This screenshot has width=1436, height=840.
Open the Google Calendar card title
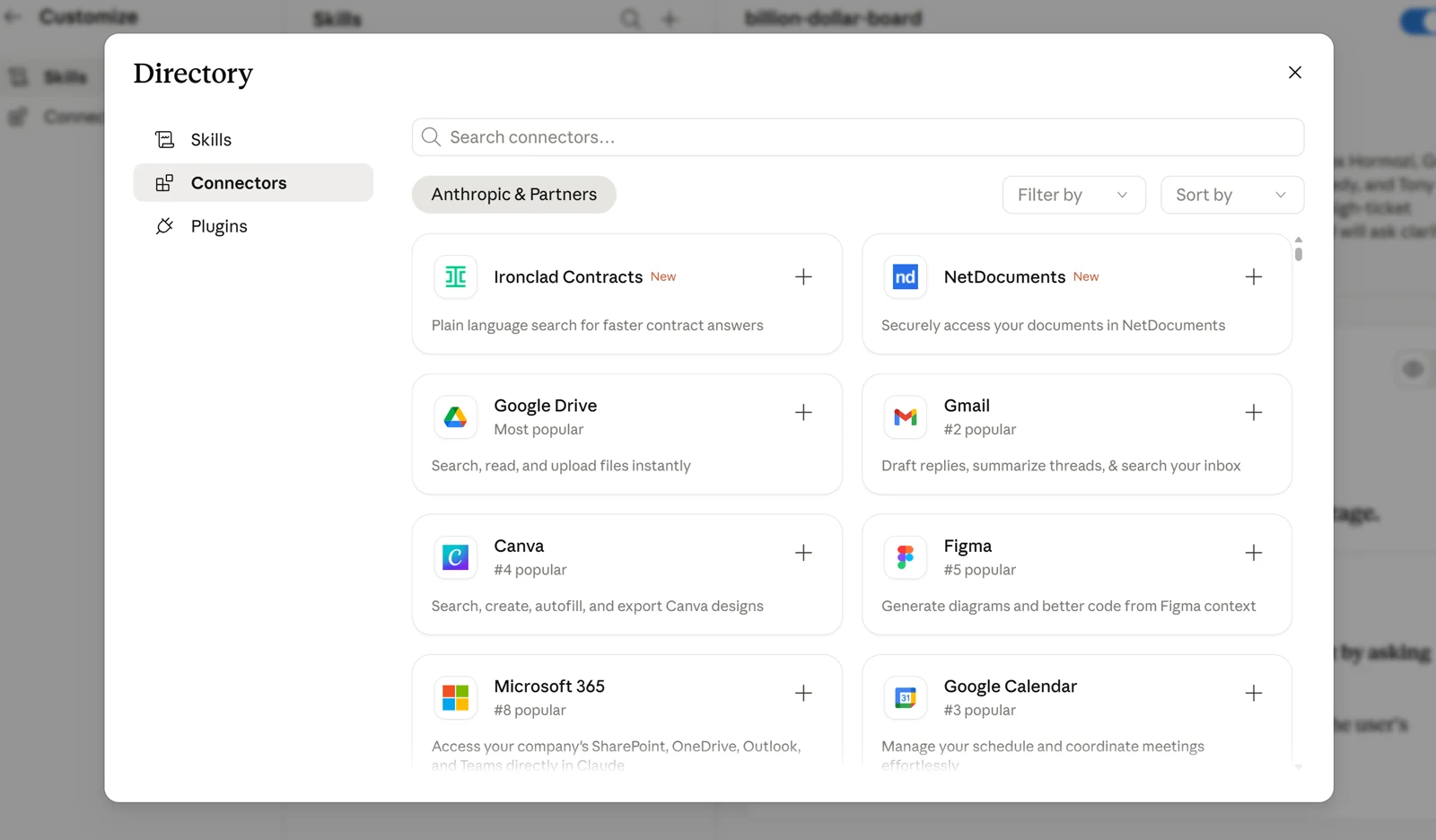pos(1011,687)
